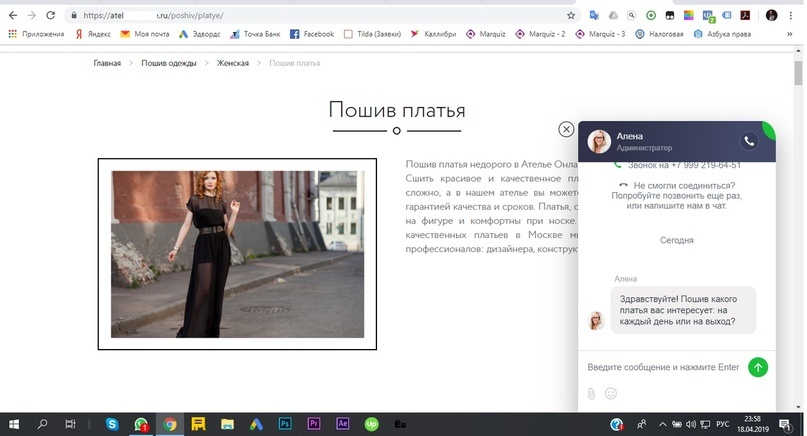Open the Marquiz - 3 bookmark

pyautogui.click(x=601, y=34)
